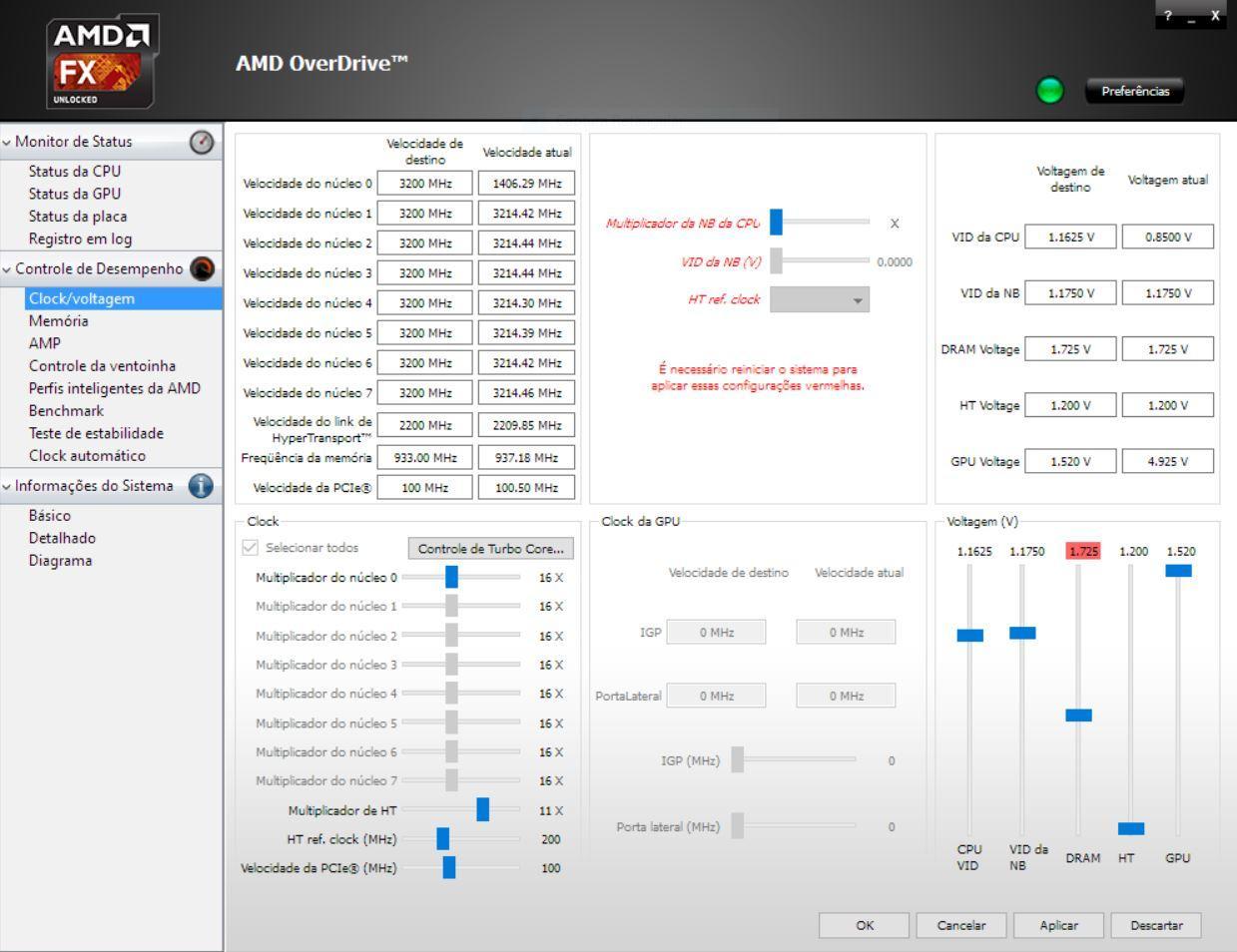
Task: Click HyperTransport current speed 2209.85 MHz
Action: click(526, 425)
